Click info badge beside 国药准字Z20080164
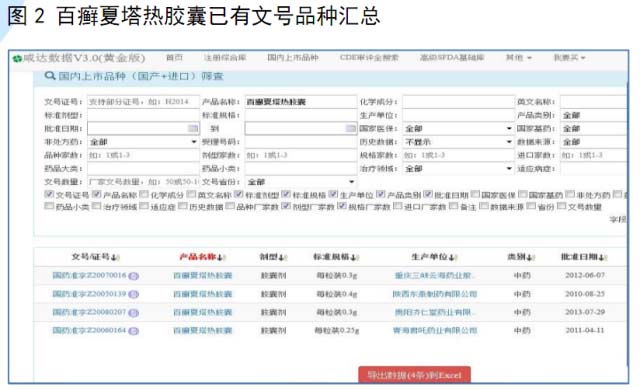This screenshot has width=640, height=389. click(x=134, y=331)
